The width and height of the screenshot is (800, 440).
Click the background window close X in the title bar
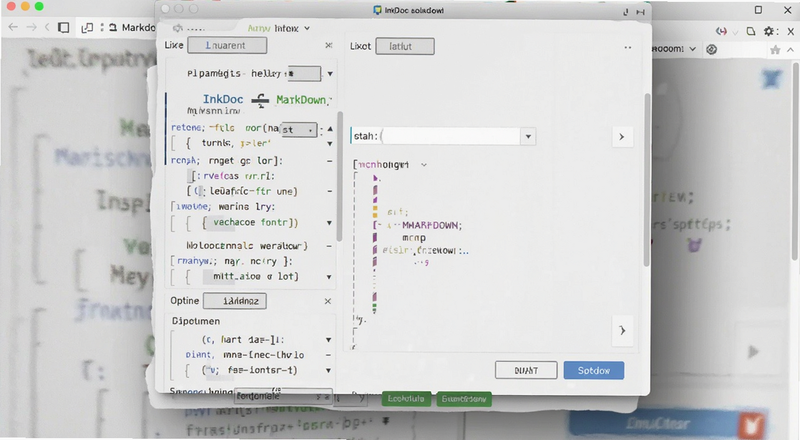tap(788, 10)
